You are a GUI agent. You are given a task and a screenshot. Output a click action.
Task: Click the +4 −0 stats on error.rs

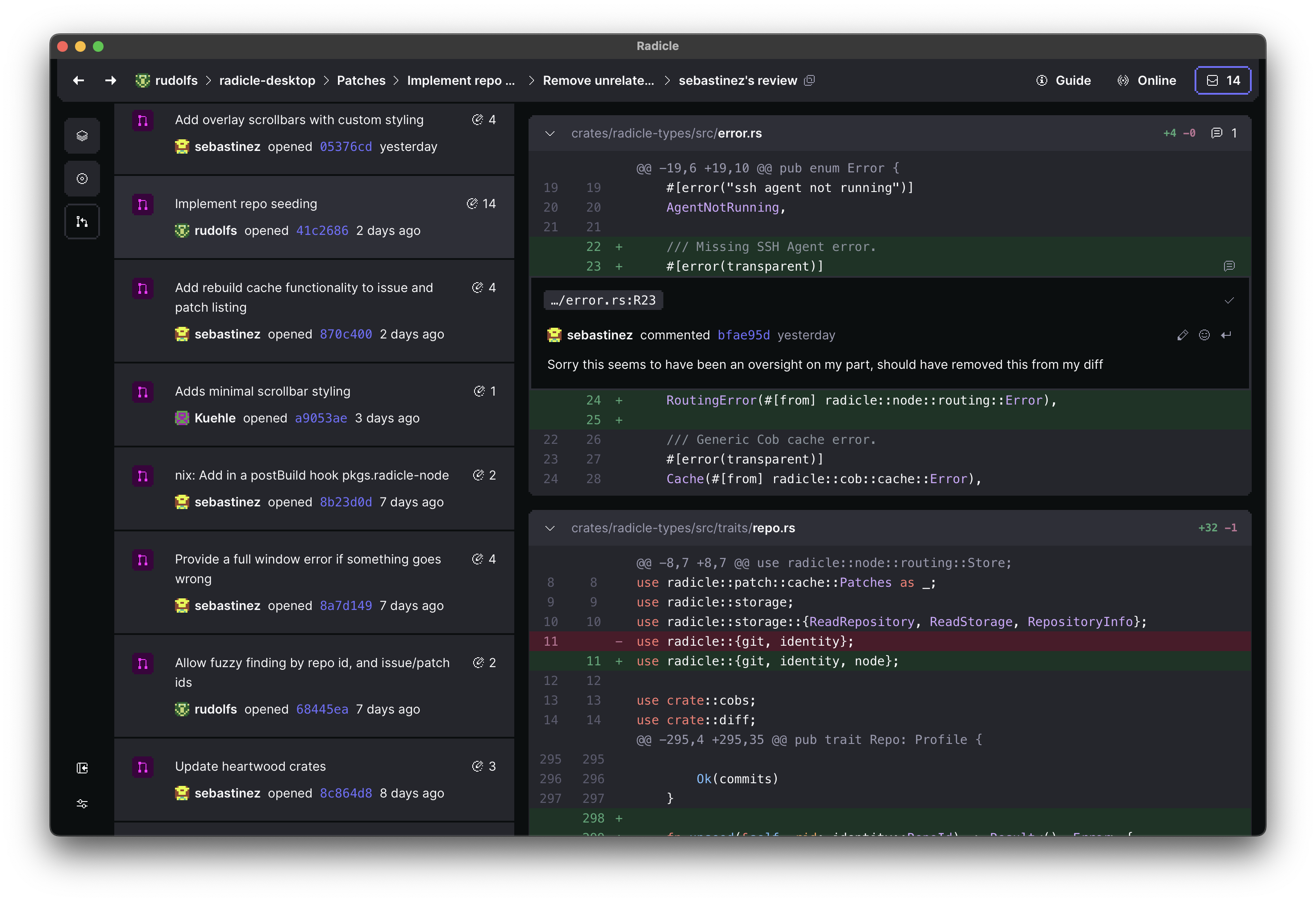[1179, 133]
